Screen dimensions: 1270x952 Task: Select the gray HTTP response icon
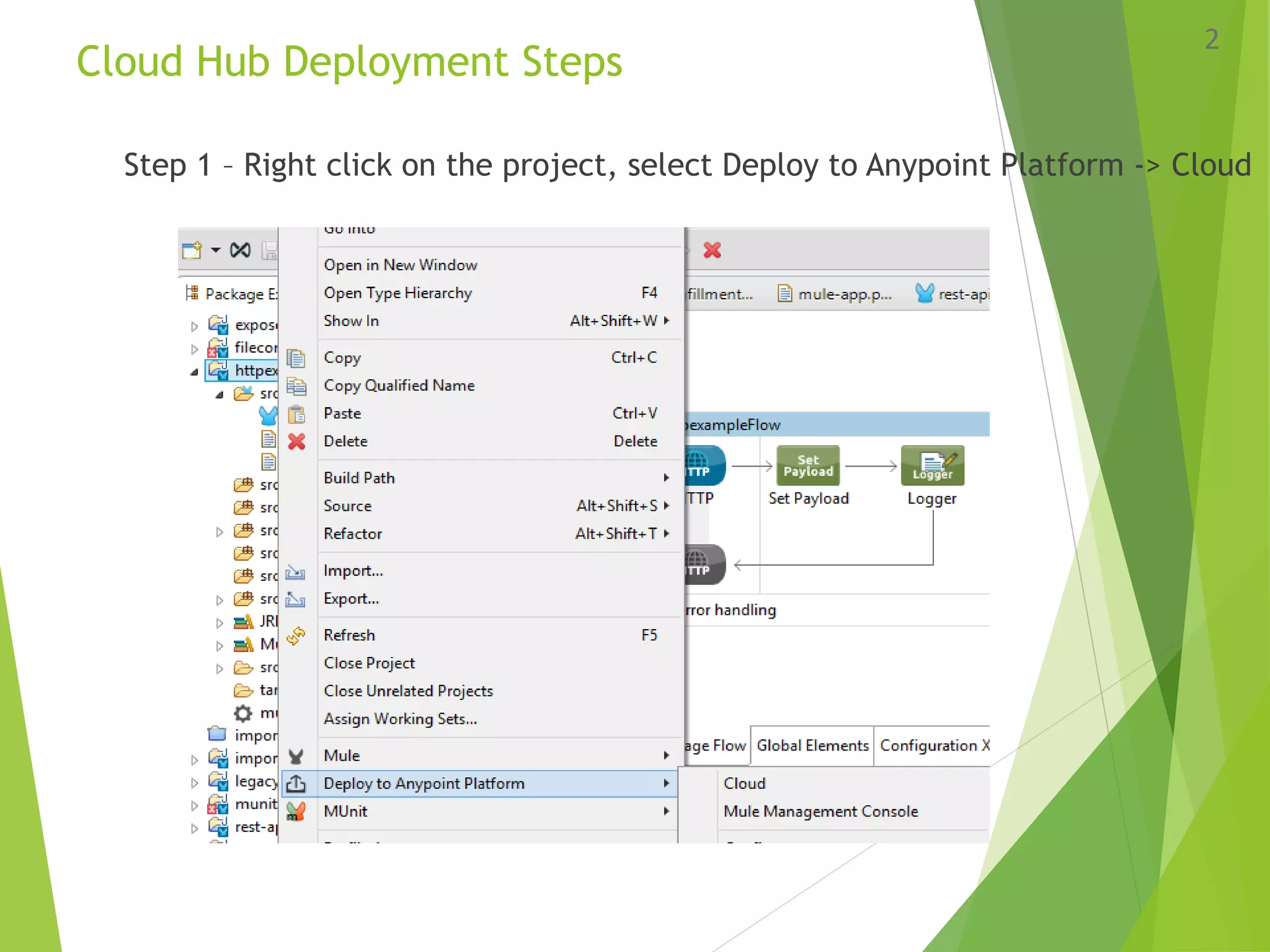[x=705, y=565]
